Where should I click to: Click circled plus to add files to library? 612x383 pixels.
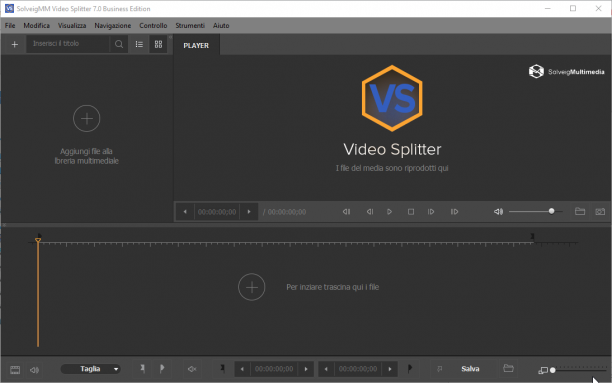click(86, 118)
